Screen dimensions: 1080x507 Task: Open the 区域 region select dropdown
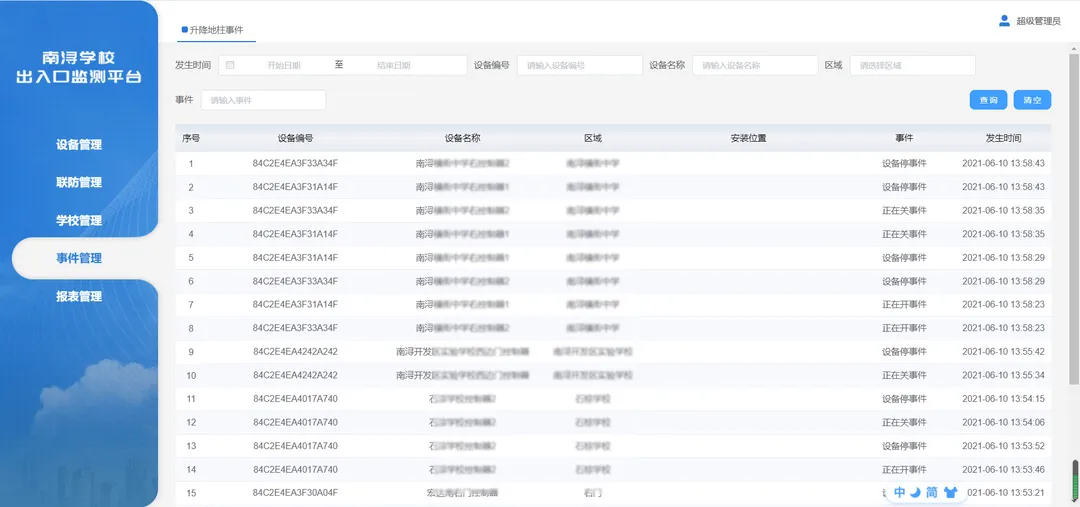point(912,65)
